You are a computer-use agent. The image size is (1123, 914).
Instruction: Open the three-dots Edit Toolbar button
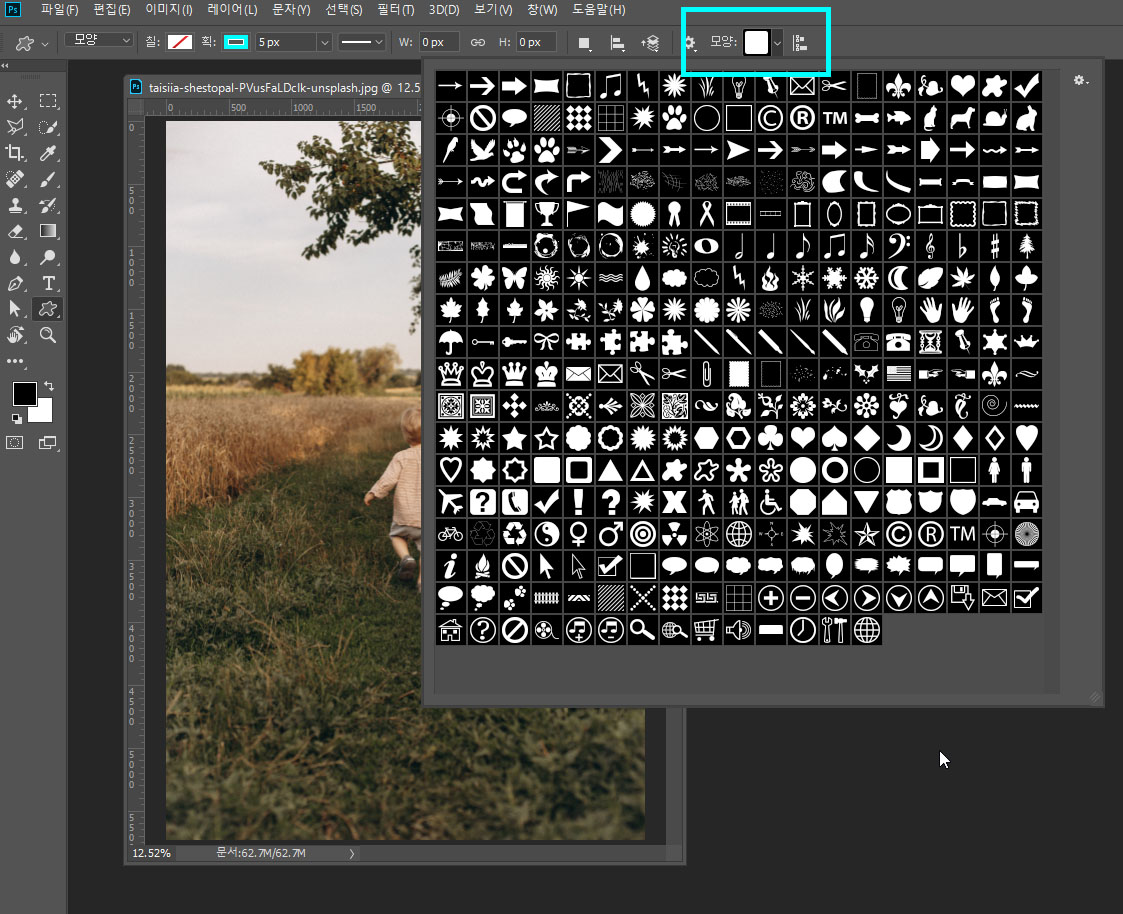[15, 362]
